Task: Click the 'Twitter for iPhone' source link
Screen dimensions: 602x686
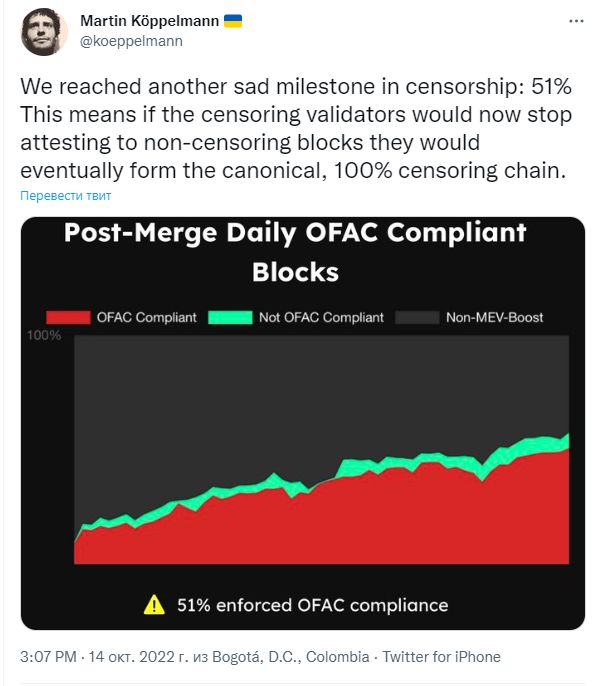Action: [441, 657]
